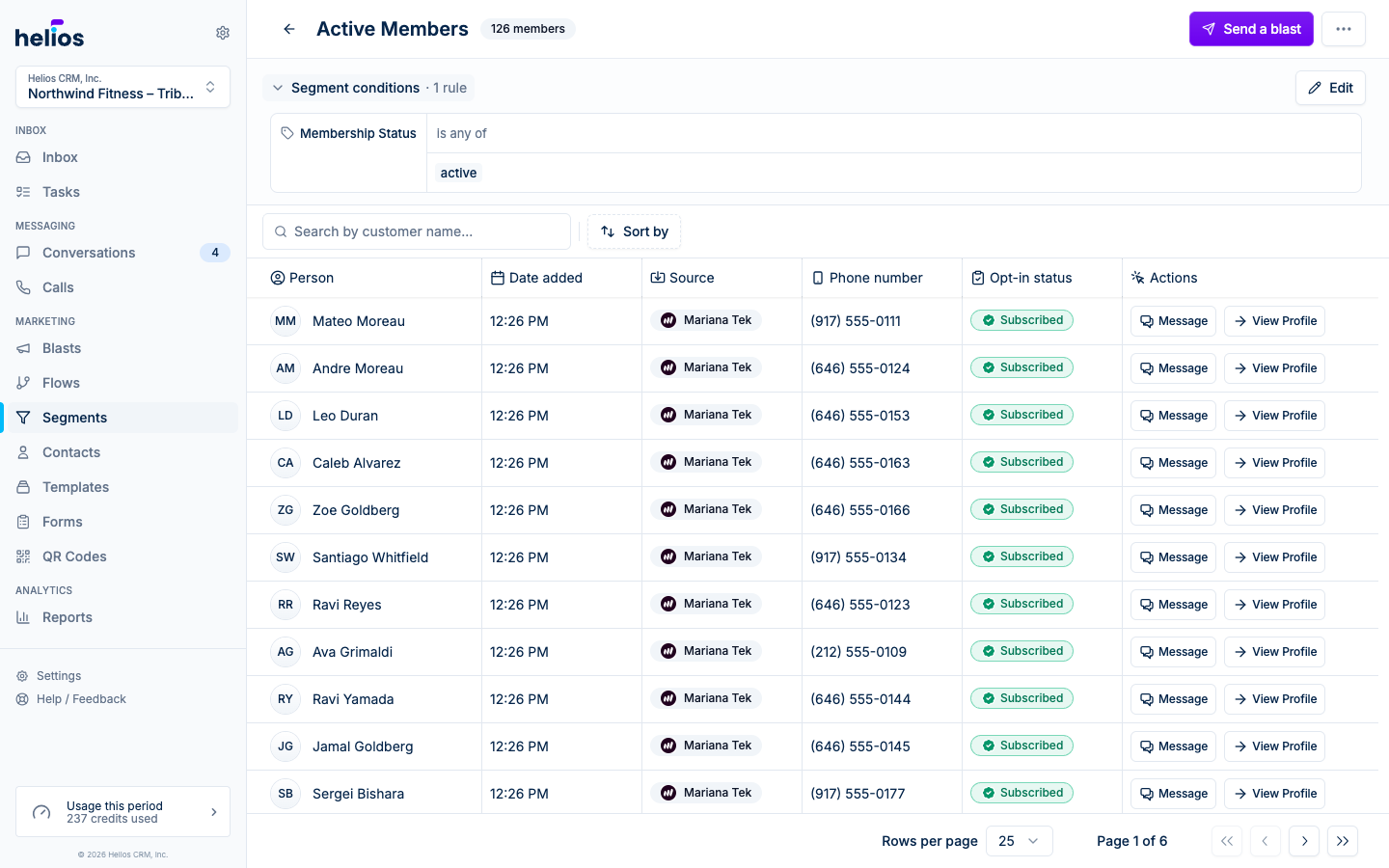Message Mateo Moreau
This screenshot has height=868, width=1389.
click(x=1173, y=321)
